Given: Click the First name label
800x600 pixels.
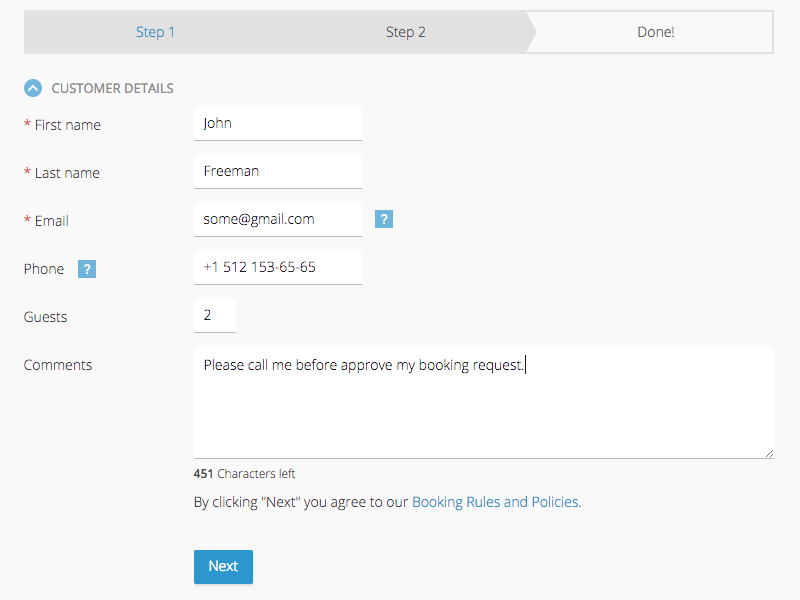Looking at the screenshot, I should [x=67, y=125].
